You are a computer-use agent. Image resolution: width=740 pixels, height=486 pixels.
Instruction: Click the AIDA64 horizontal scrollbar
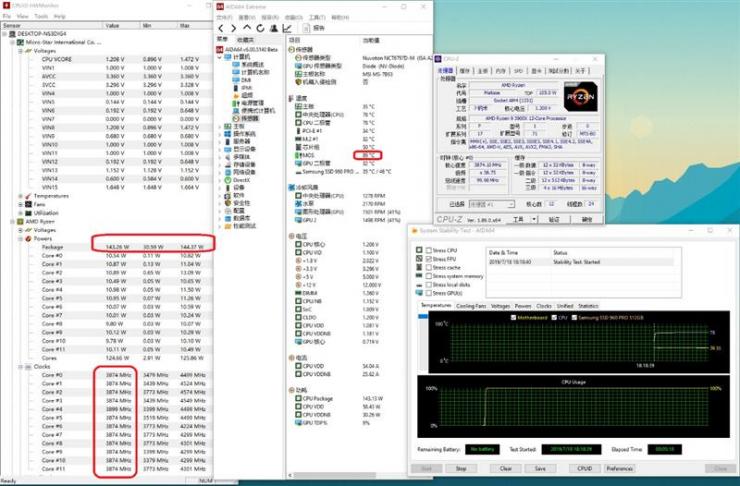(x=345, y=475)
